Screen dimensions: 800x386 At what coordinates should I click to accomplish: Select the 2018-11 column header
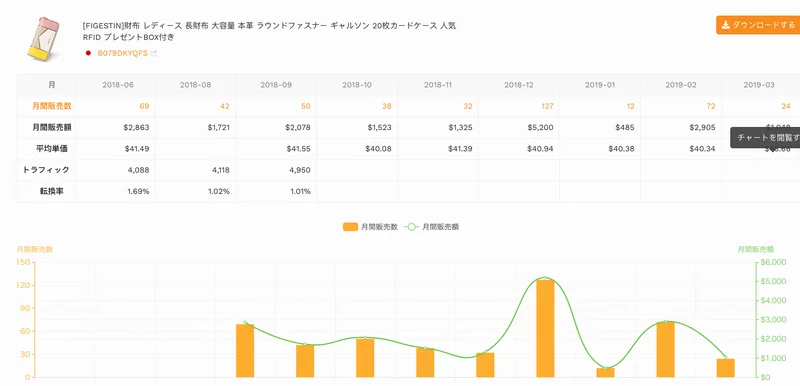tap(438, 85)
